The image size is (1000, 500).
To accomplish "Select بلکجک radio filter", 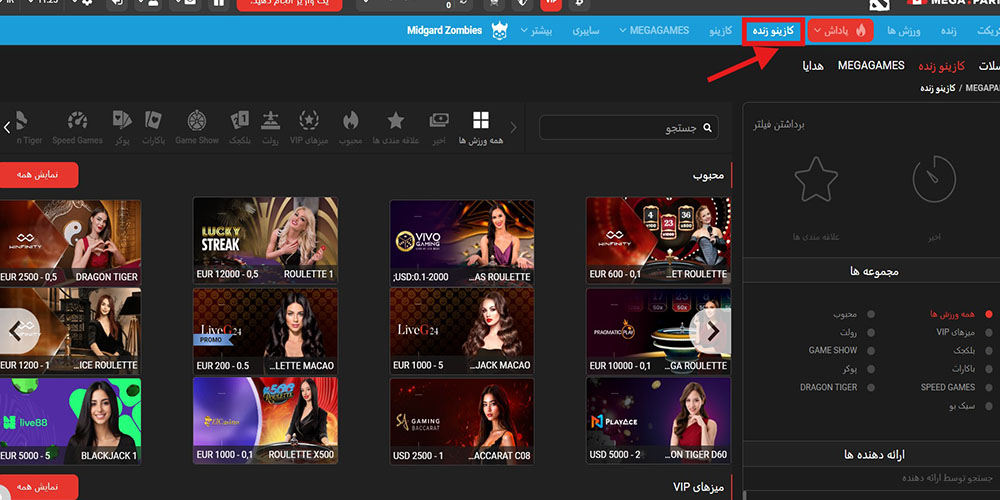I will click(989, 351).
